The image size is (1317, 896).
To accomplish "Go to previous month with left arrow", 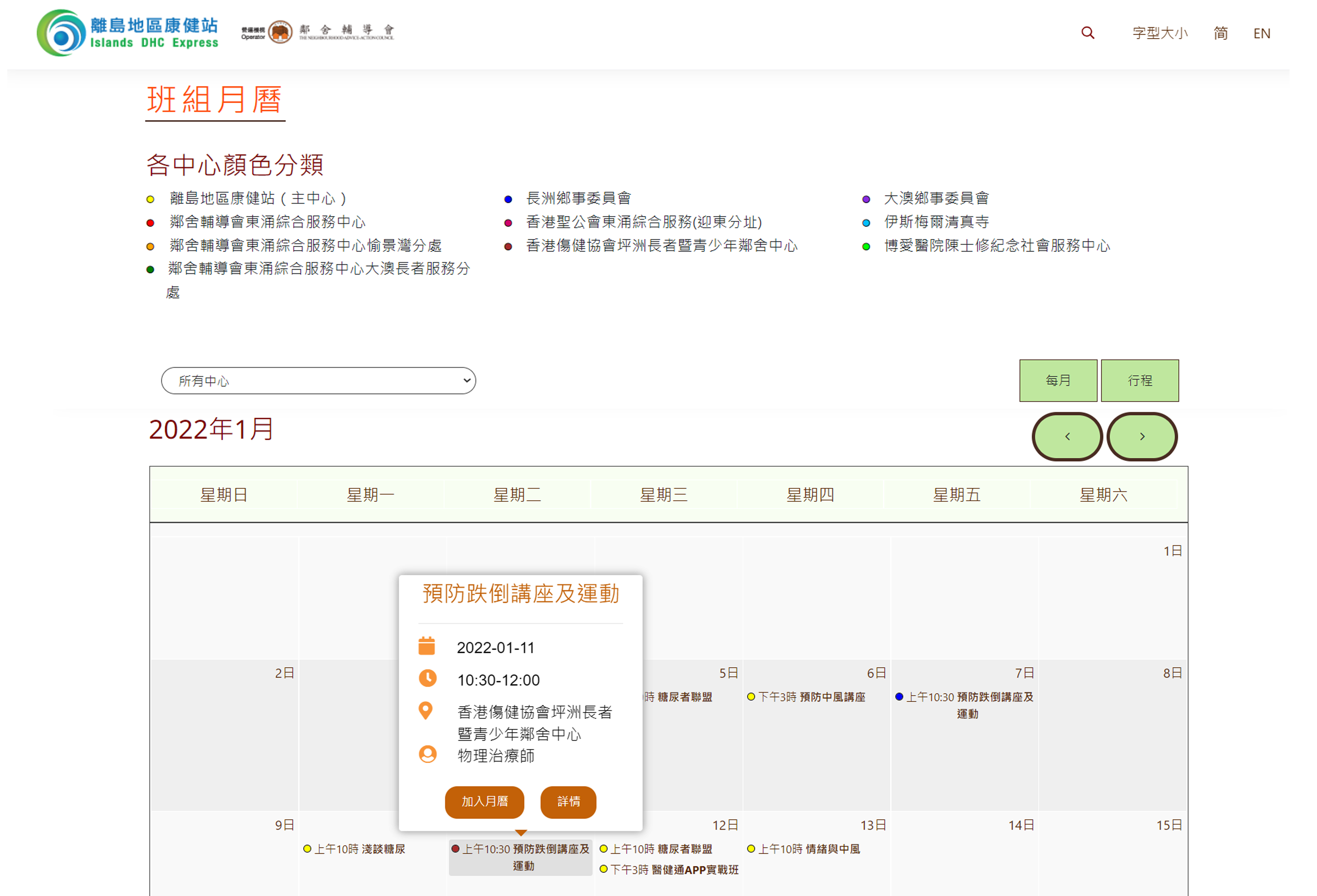I will point(1067,436).
